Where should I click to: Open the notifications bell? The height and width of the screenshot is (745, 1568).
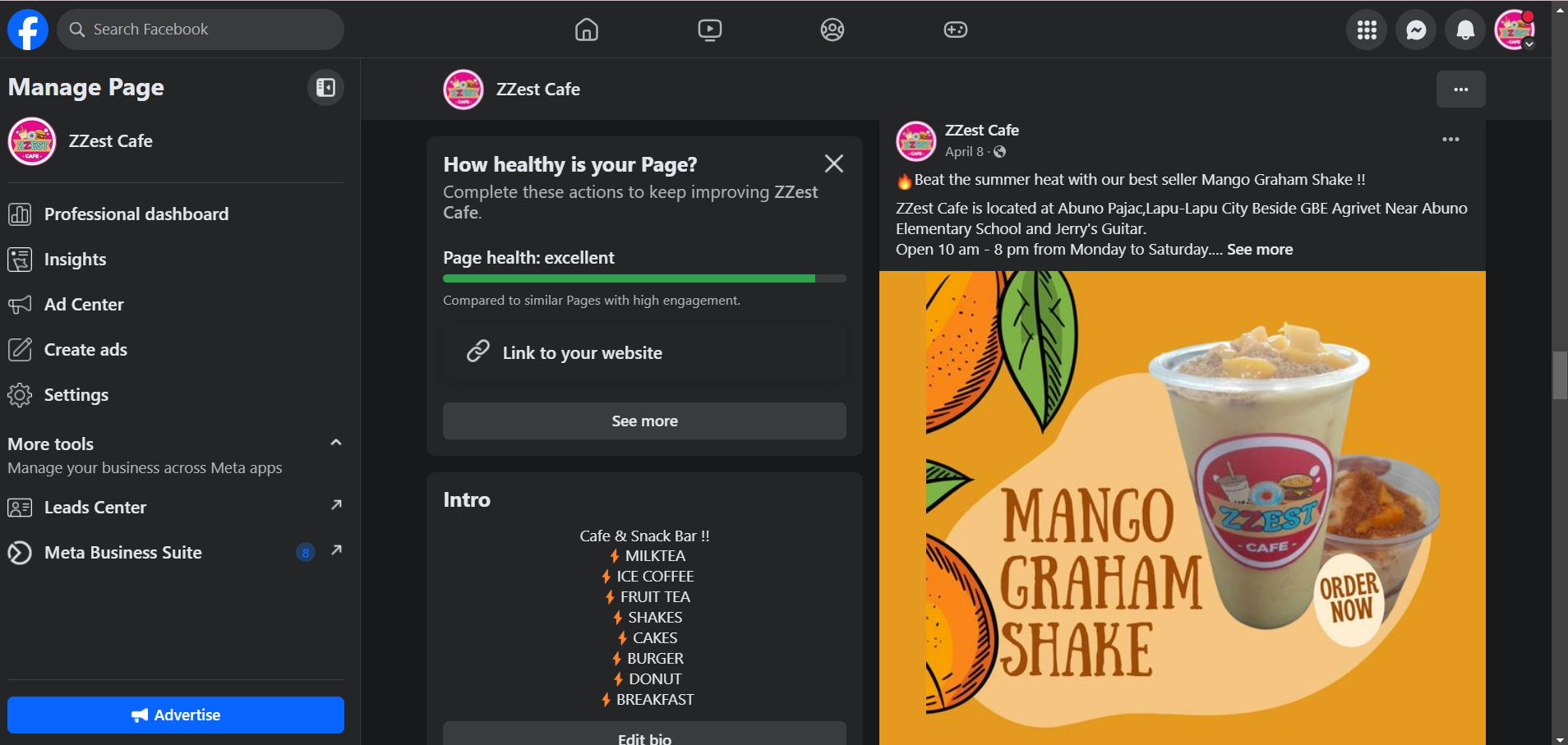pos(1465,30)
